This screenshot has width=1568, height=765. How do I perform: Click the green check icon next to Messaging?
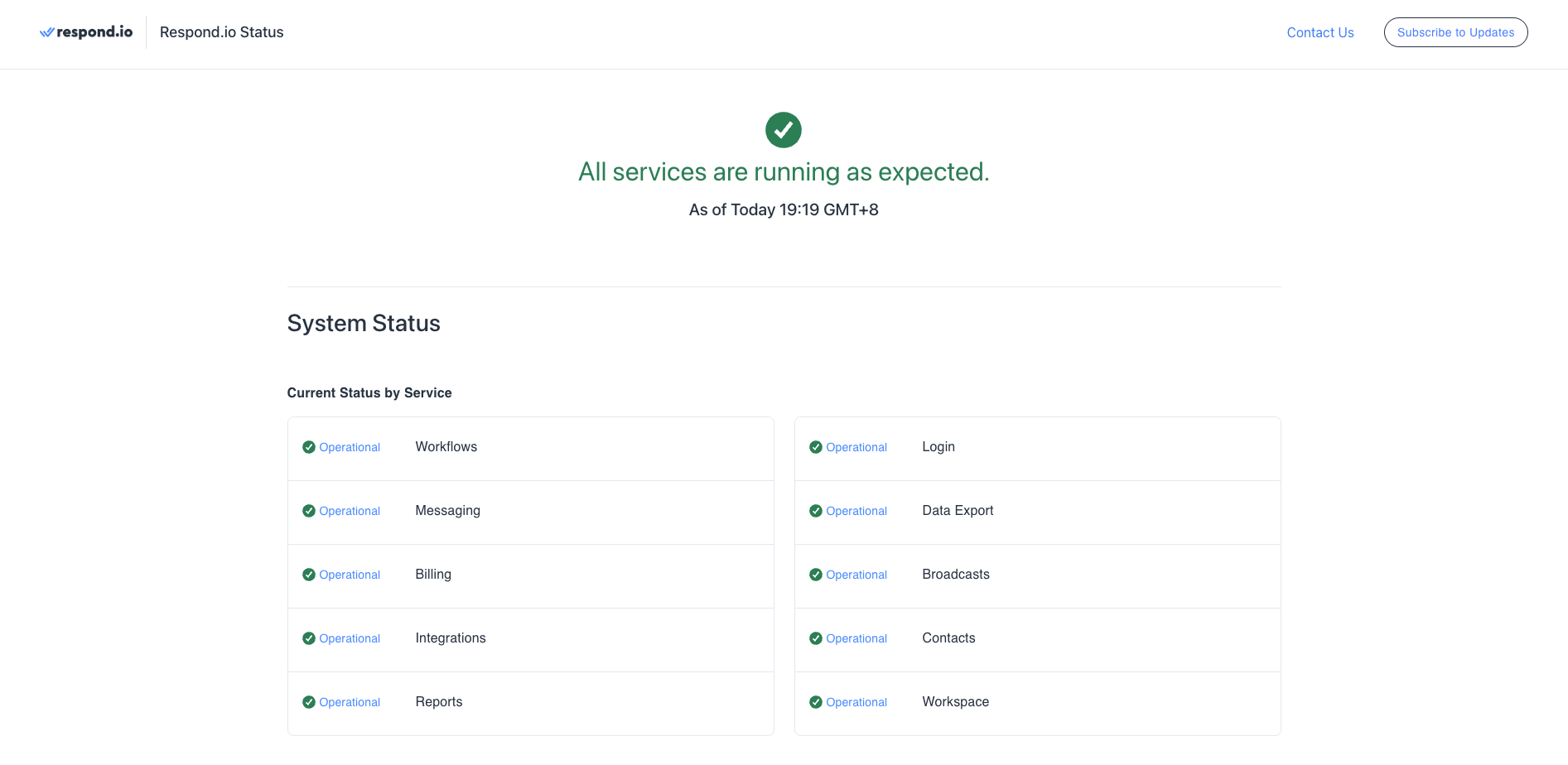pos(310,511)
